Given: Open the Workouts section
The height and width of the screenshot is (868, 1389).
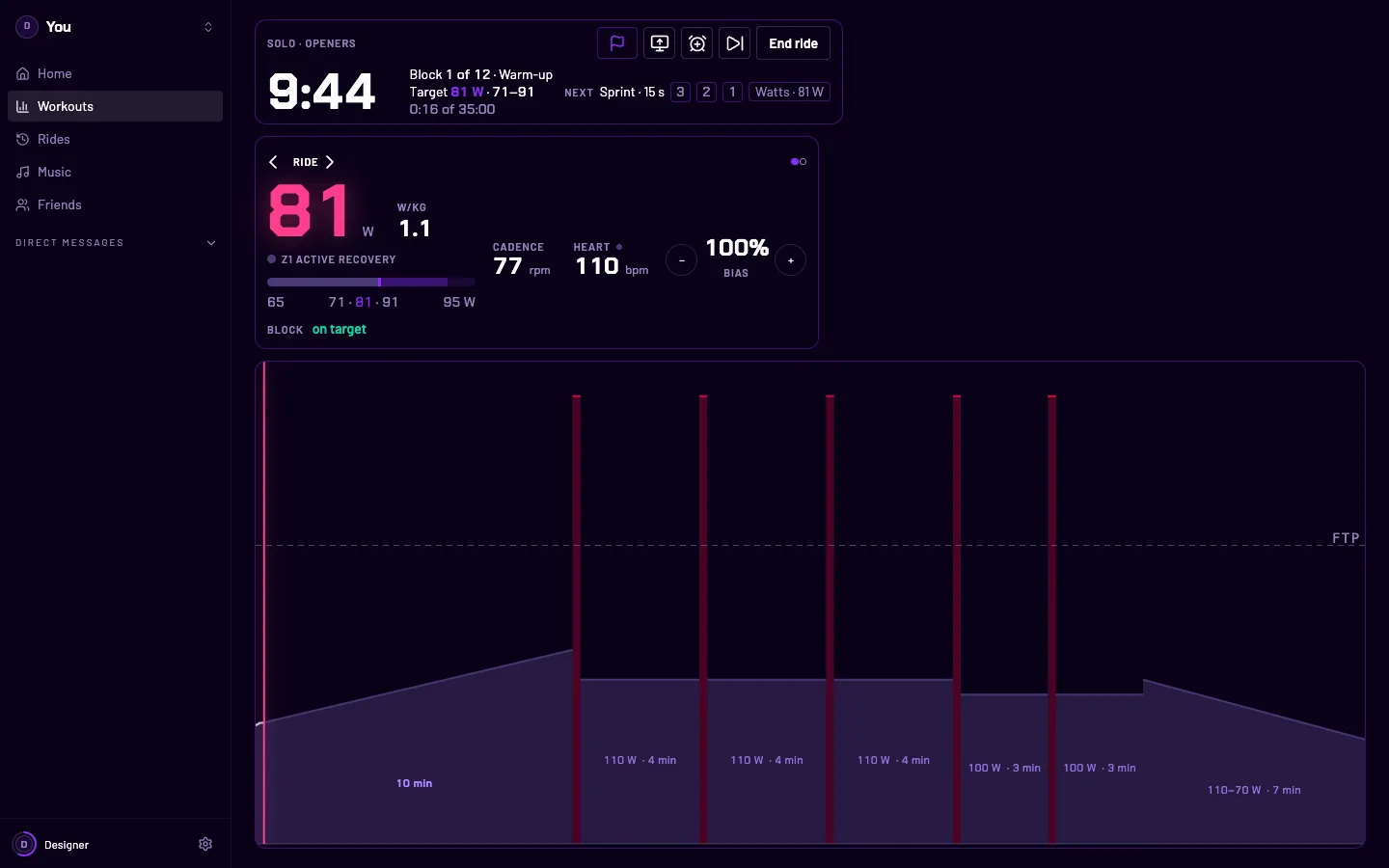Looking at the screenshot, I should [x=115, y=106].
